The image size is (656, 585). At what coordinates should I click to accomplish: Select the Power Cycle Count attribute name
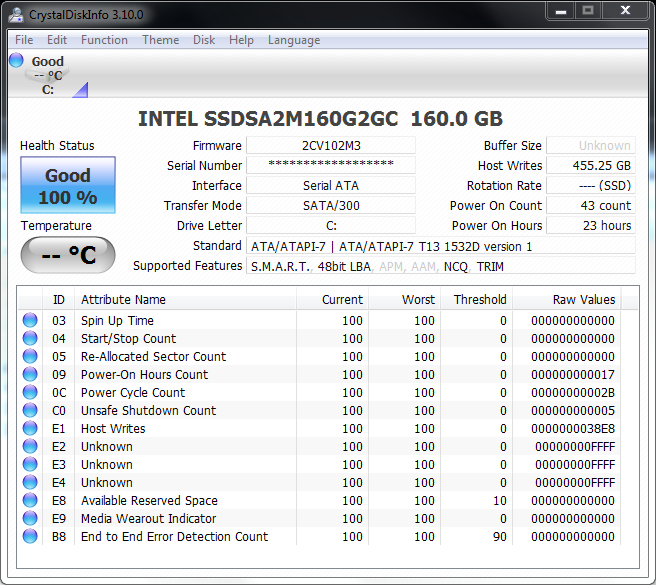point(133,393)
